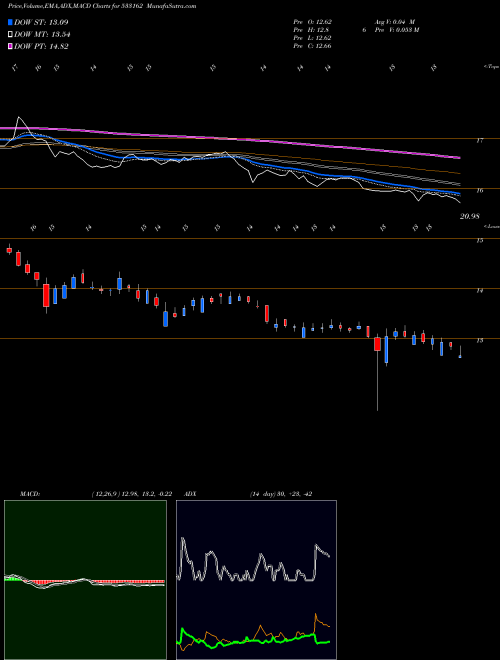The image size is (500, 660).
Task: Click the 'Pre O: 12.62' value
Action: [x=313, y=22]
